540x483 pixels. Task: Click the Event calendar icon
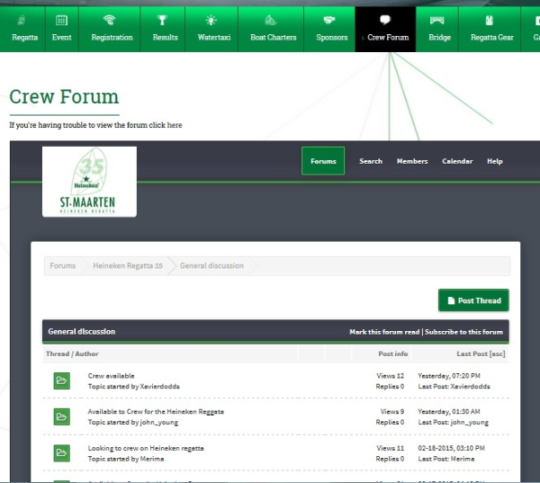(62, 20)
